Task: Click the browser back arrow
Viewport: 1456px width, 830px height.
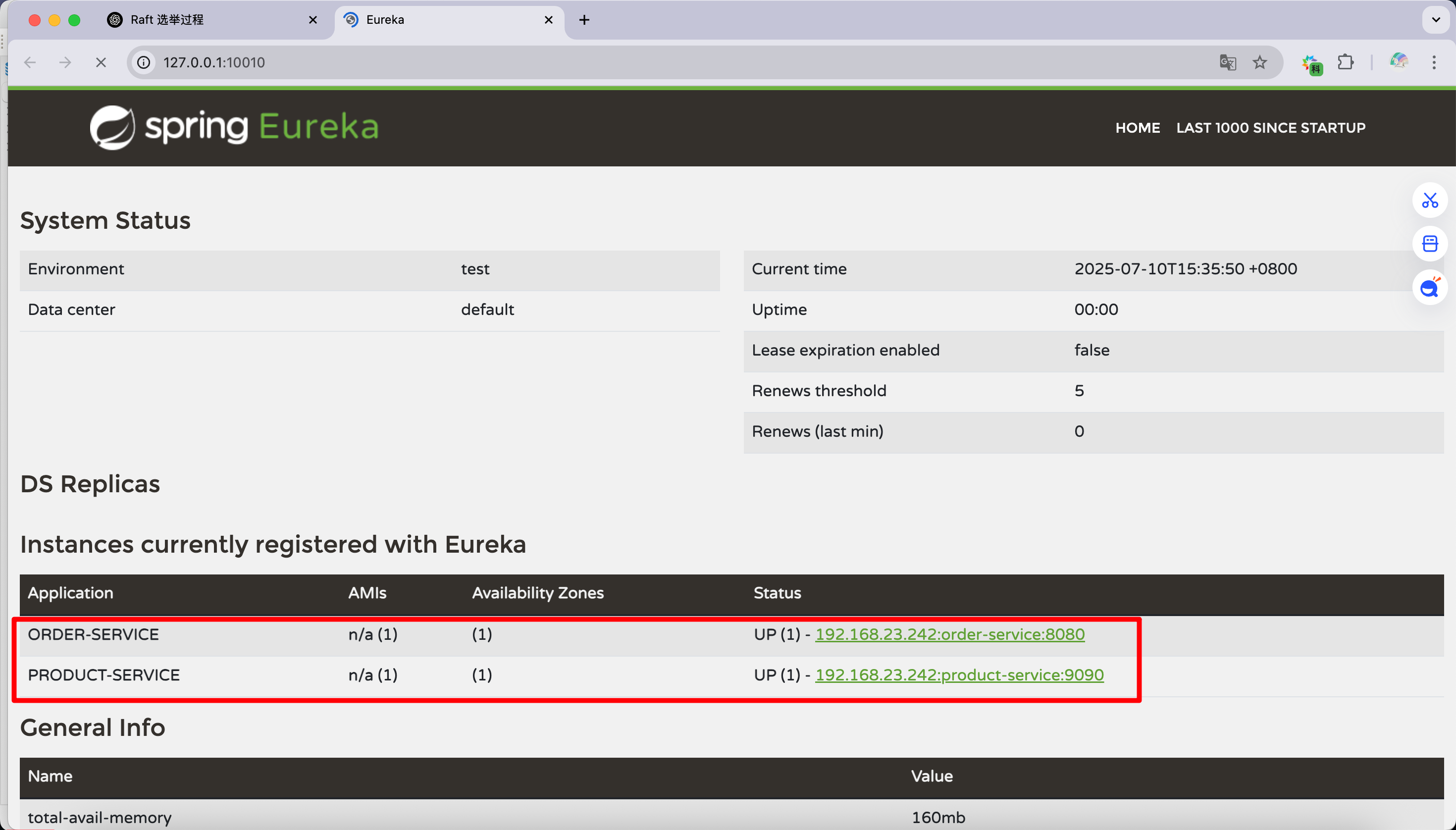Action: [30, 62]
